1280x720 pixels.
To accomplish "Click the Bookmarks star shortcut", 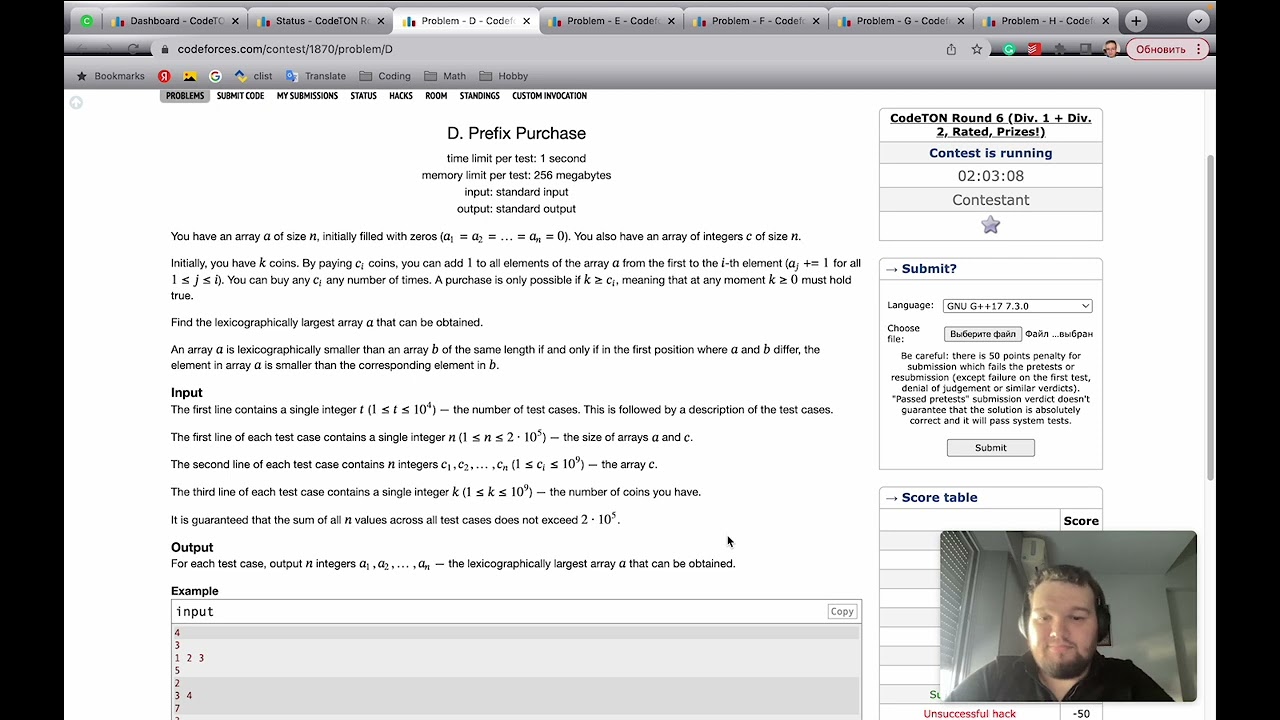I will pyautogui.click(x=111, y=76).
